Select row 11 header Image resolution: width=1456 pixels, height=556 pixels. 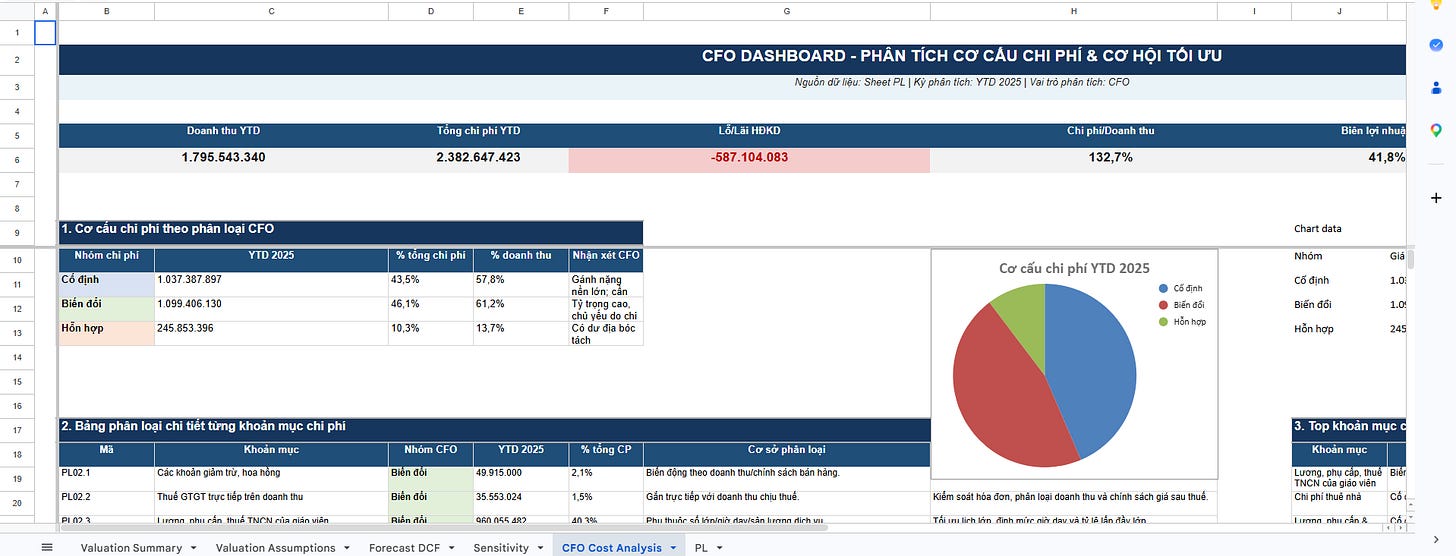pos(16,284)
